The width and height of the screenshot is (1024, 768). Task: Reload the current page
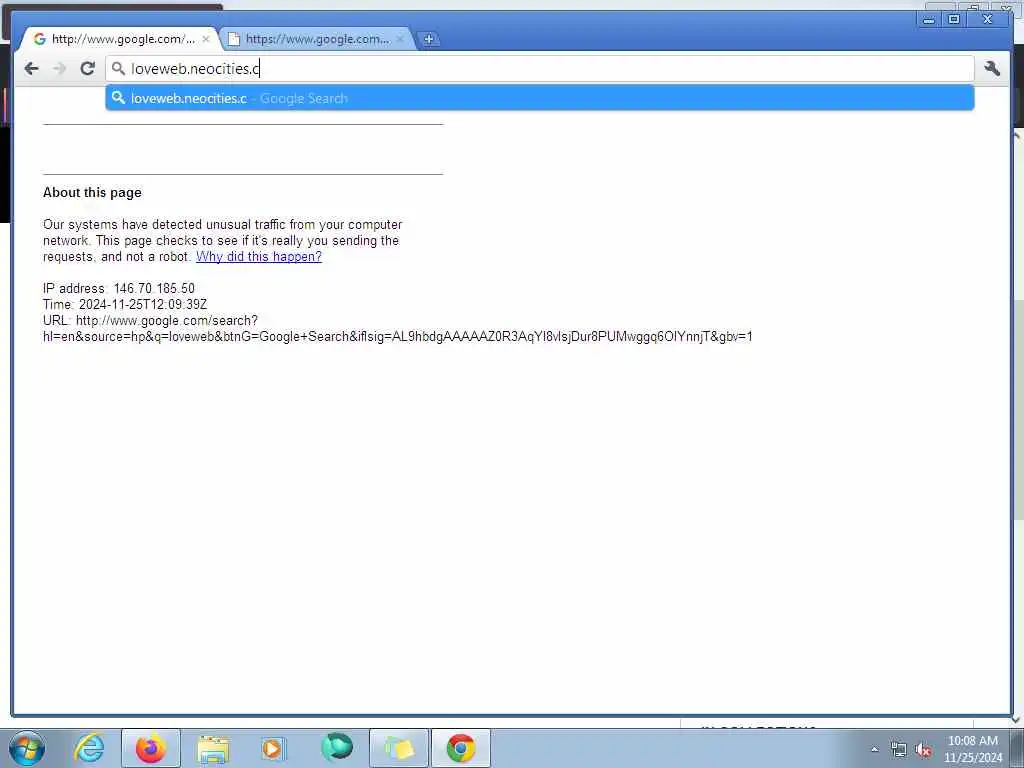tap(88, 69)
